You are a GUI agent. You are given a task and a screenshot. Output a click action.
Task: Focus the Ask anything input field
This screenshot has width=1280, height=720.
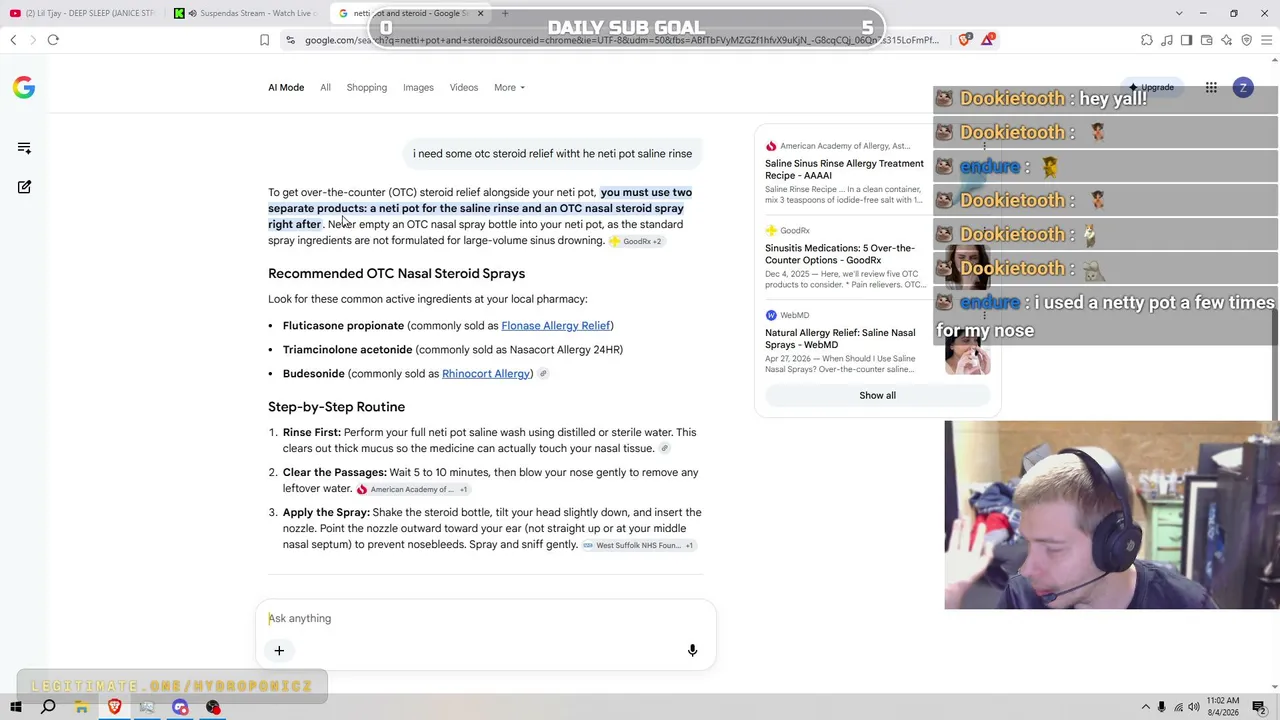pyautogui.click(x=485, y=618)
